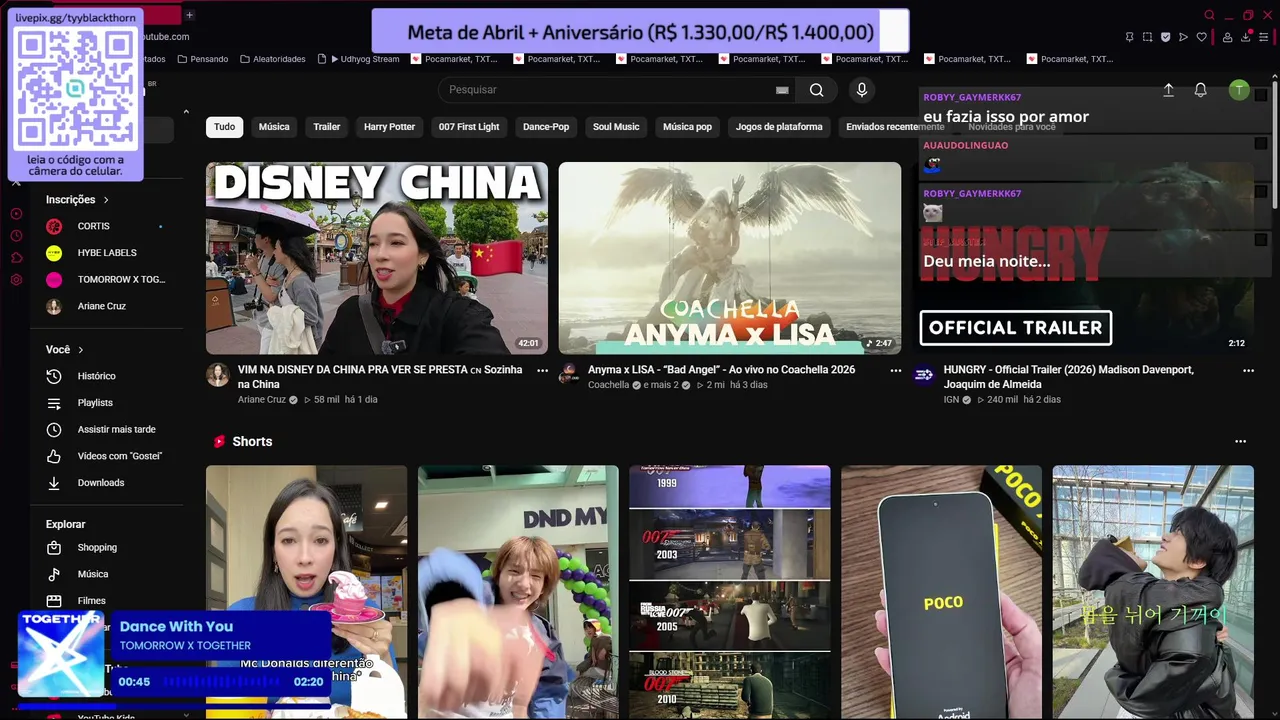Click the VIM NA DISNEY DA CHINA video title
The image size is (1280, 720).
(380, 377)
